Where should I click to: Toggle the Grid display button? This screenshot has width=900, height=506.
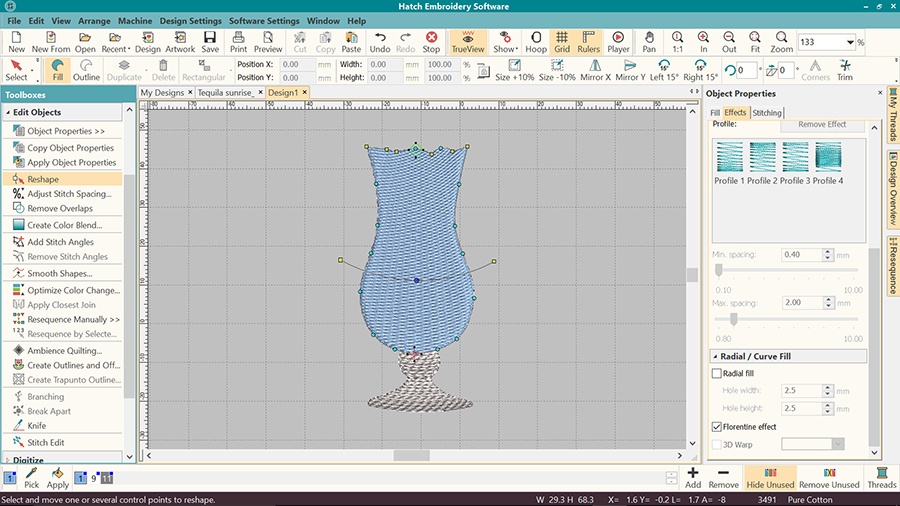(562, 42)
